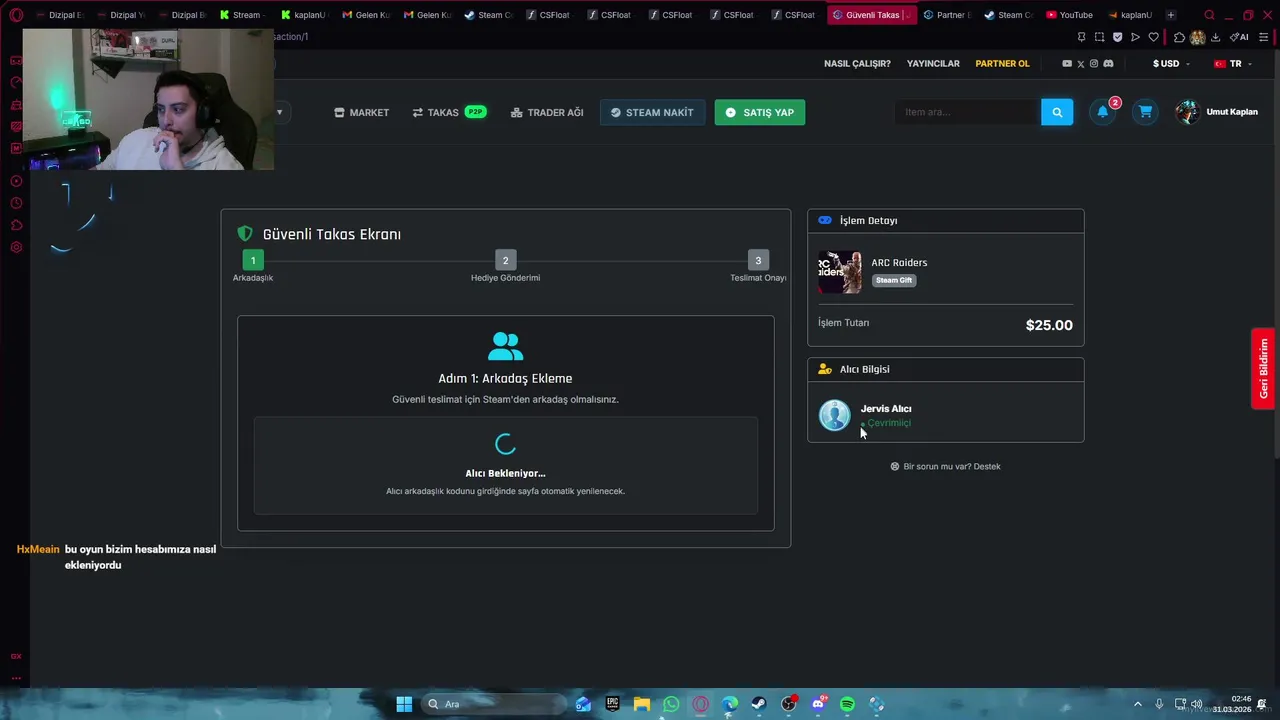This screenshot has height=720, width=1280.
Task: Click the Opera ad-blocker shield icon
Action: point(1117,37)
